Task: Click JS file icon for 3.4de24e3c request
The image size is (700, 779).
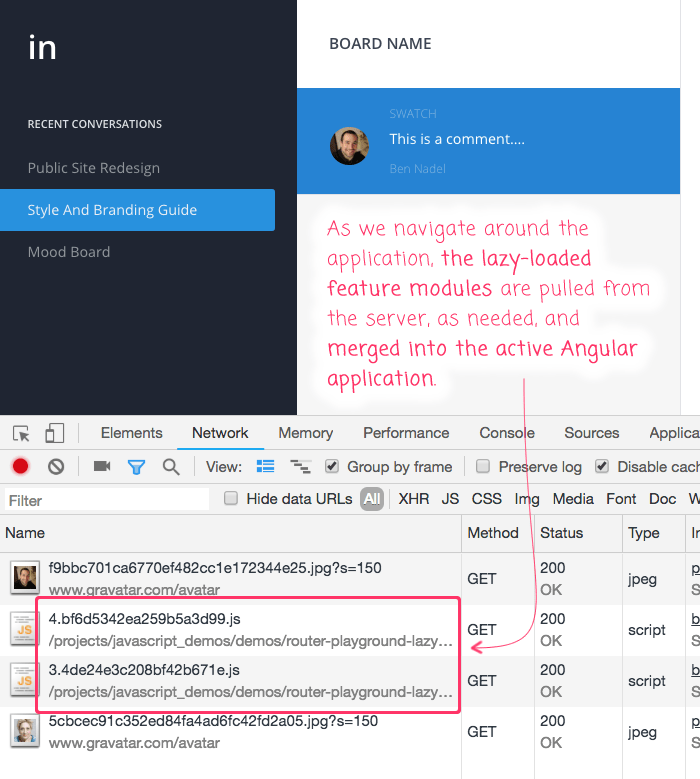Action: pos(25,680)
